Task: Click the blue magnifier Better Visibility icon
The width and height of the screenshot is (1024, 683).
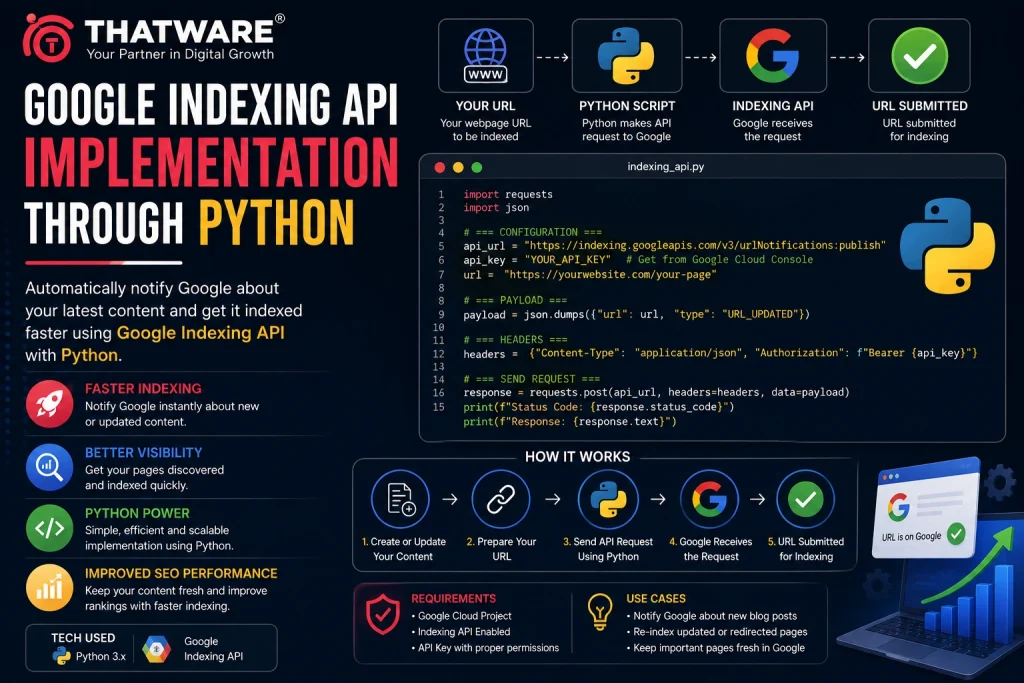Action: 50,467
